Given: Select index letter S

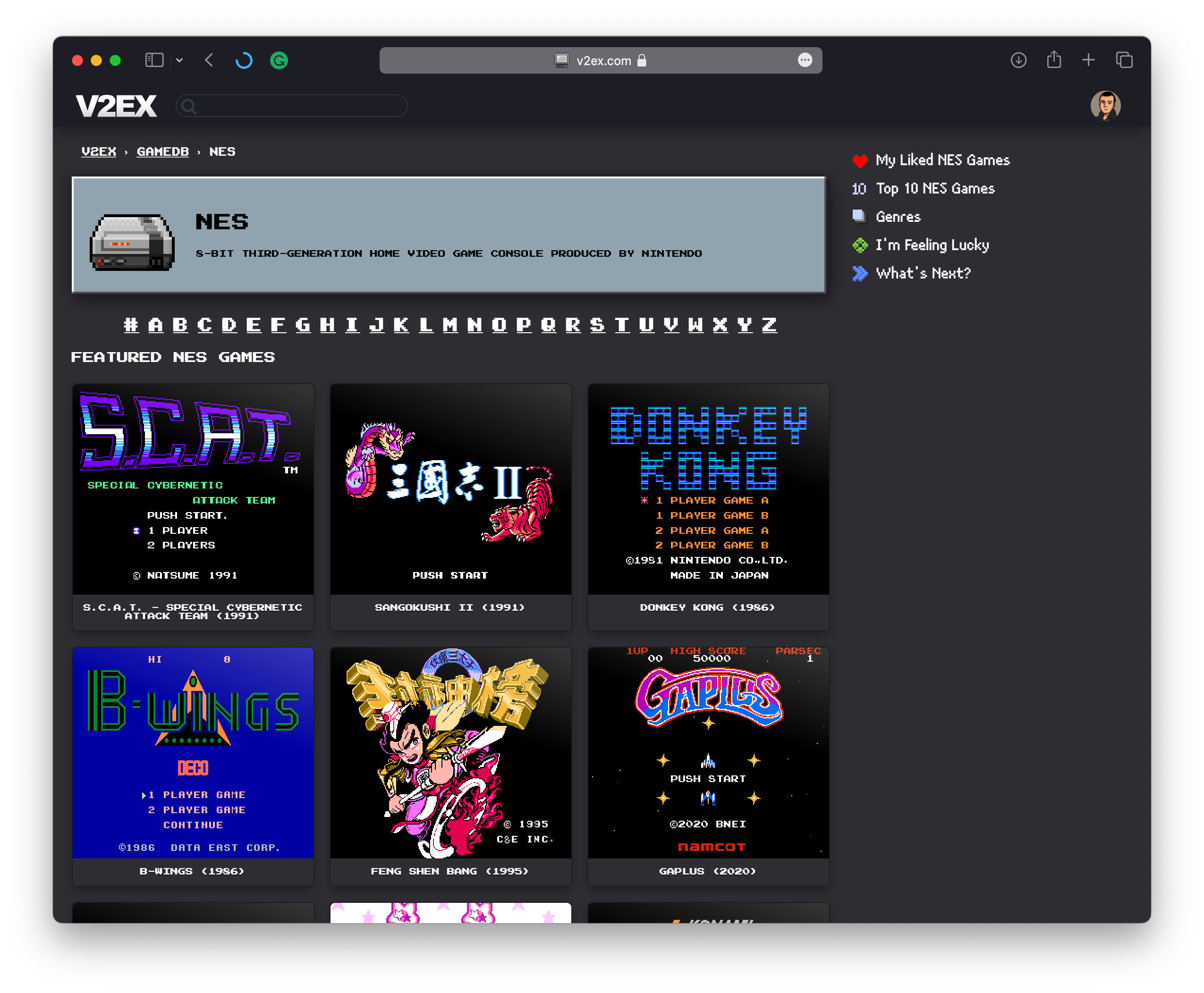Looking at the screenshot, I should point(597,325).
